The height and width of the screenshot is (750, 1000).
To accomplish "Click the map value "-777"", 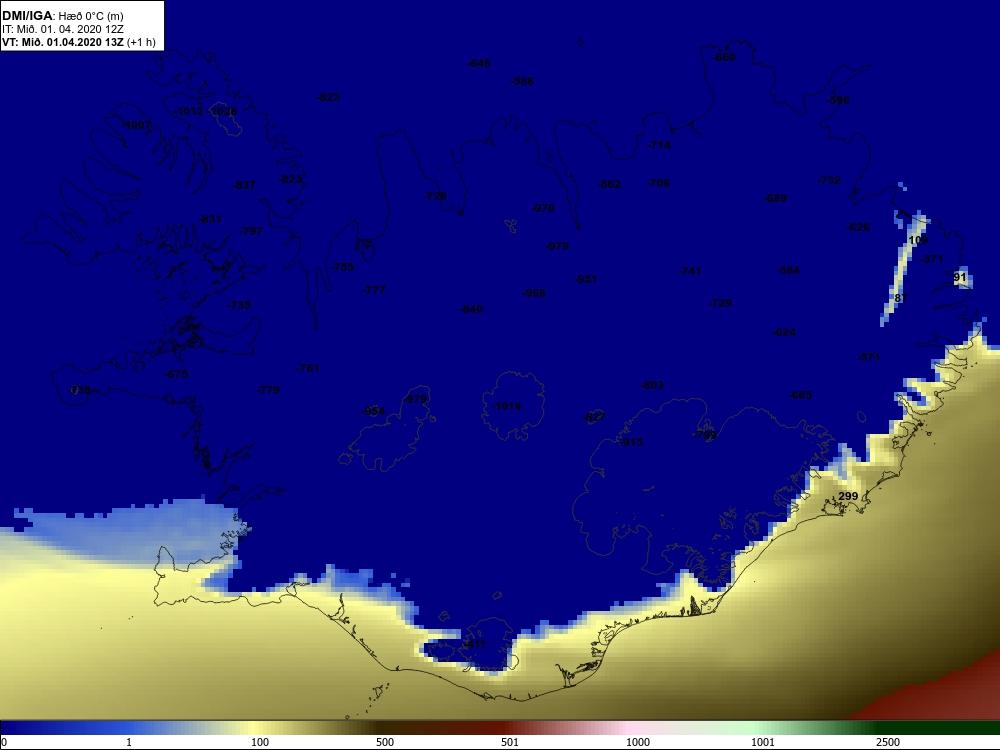I will click(x=374, y=290).
